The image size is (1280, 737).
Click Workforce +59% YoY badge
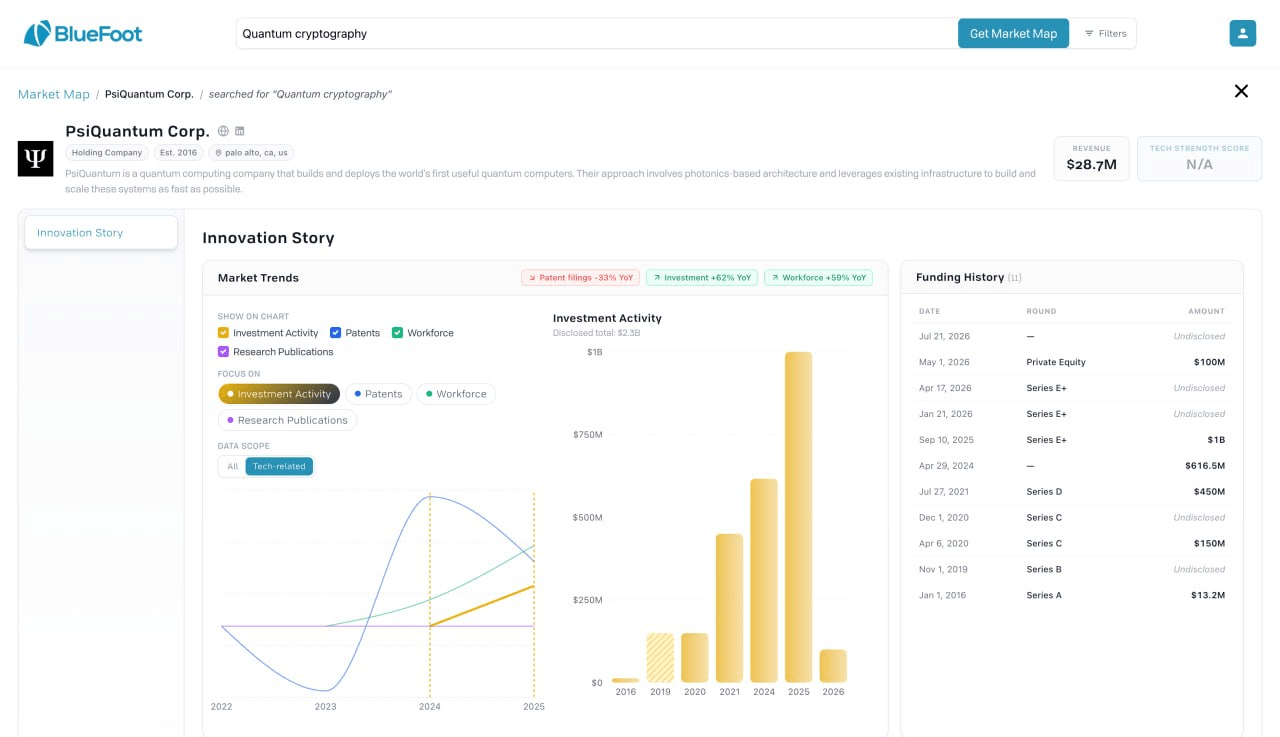click(818, 278)
